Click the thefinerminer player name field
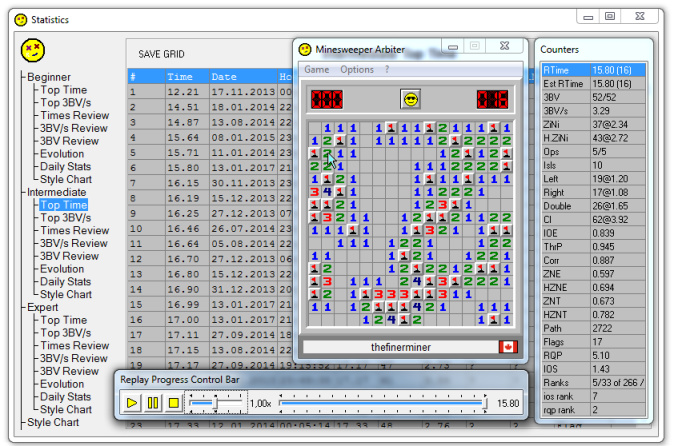674x446 pixels. point(401,347)
